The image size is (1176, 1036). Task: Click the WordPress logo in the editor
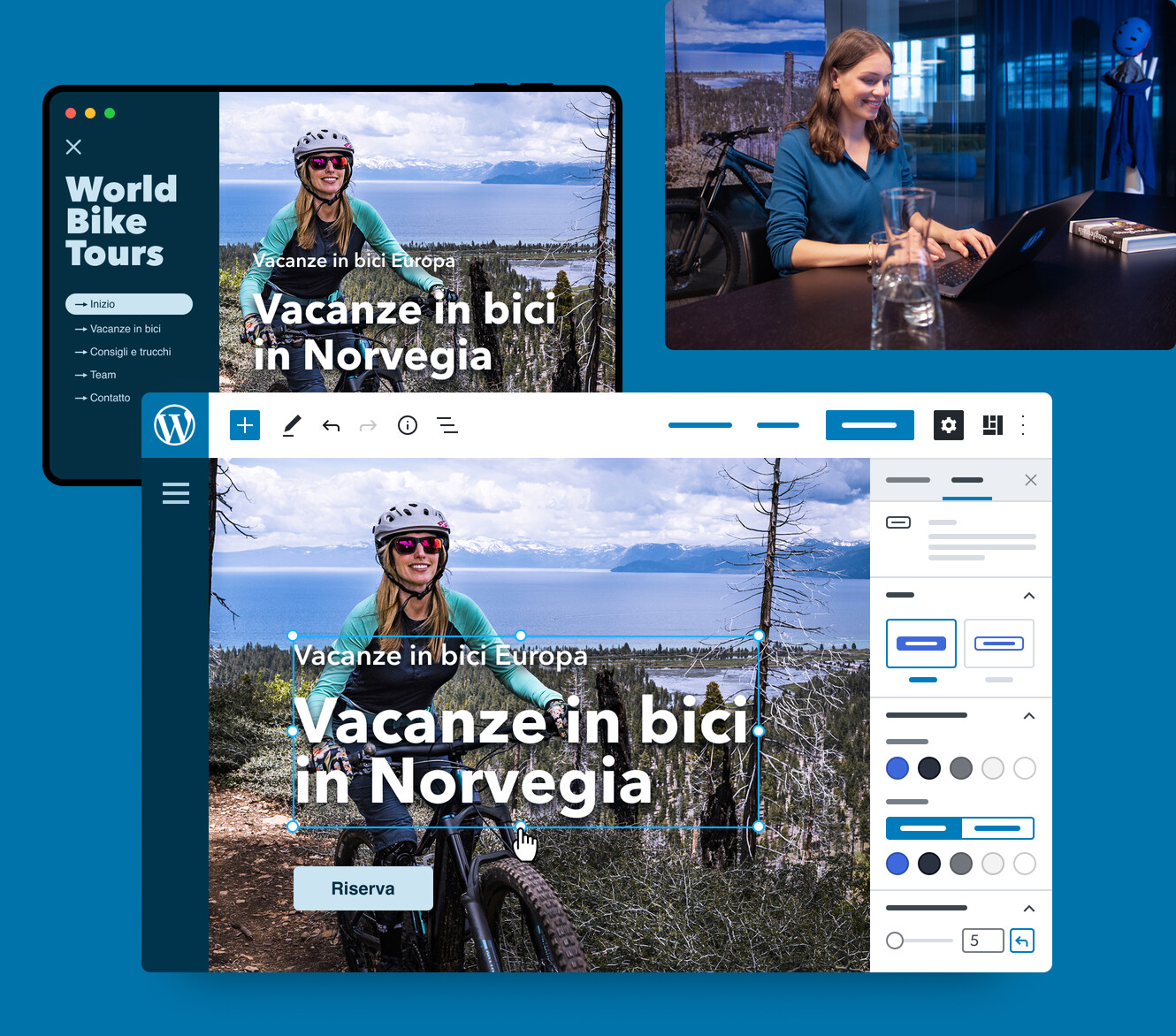(175, 425)
